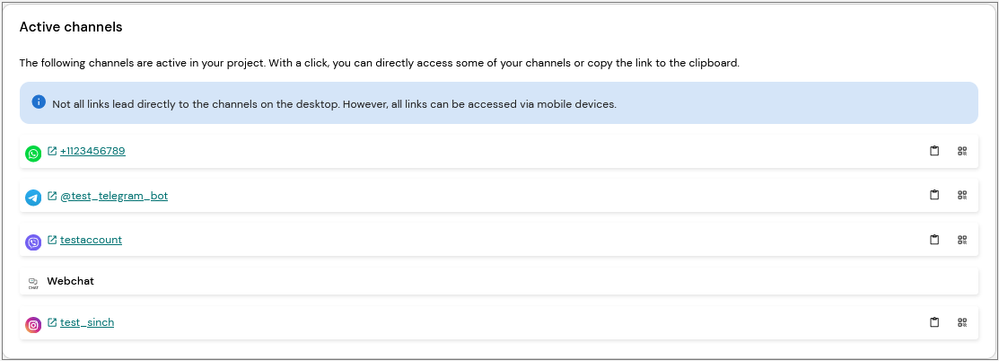
Task: Copy the WhatsApp +1123456789 link to clipboard
Action: pyautogui.click(x=934, y=151)
